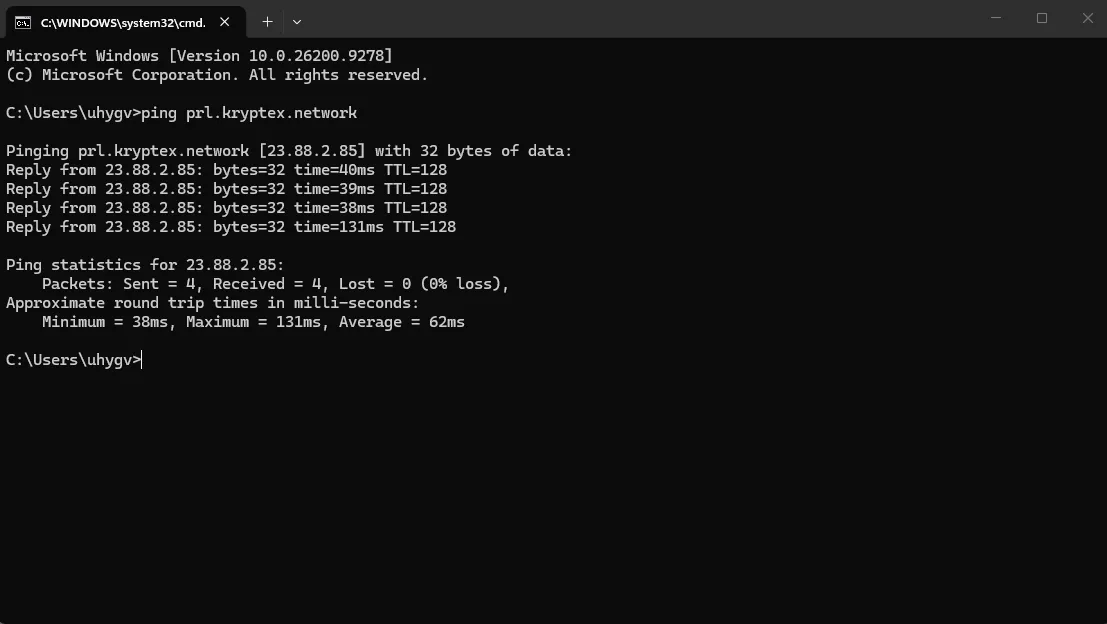Click the reply line showing time=40ms
This screenshot has height=624, width=1107.
226,170
